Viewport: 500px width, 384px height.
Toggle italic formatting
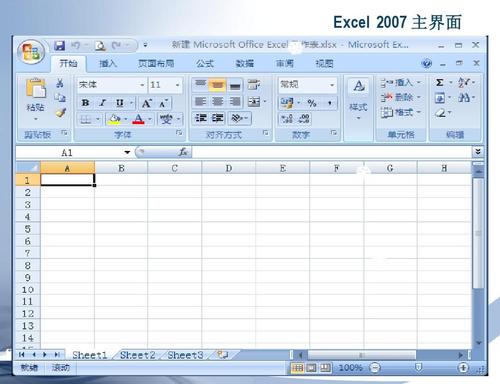click(103, 103)
